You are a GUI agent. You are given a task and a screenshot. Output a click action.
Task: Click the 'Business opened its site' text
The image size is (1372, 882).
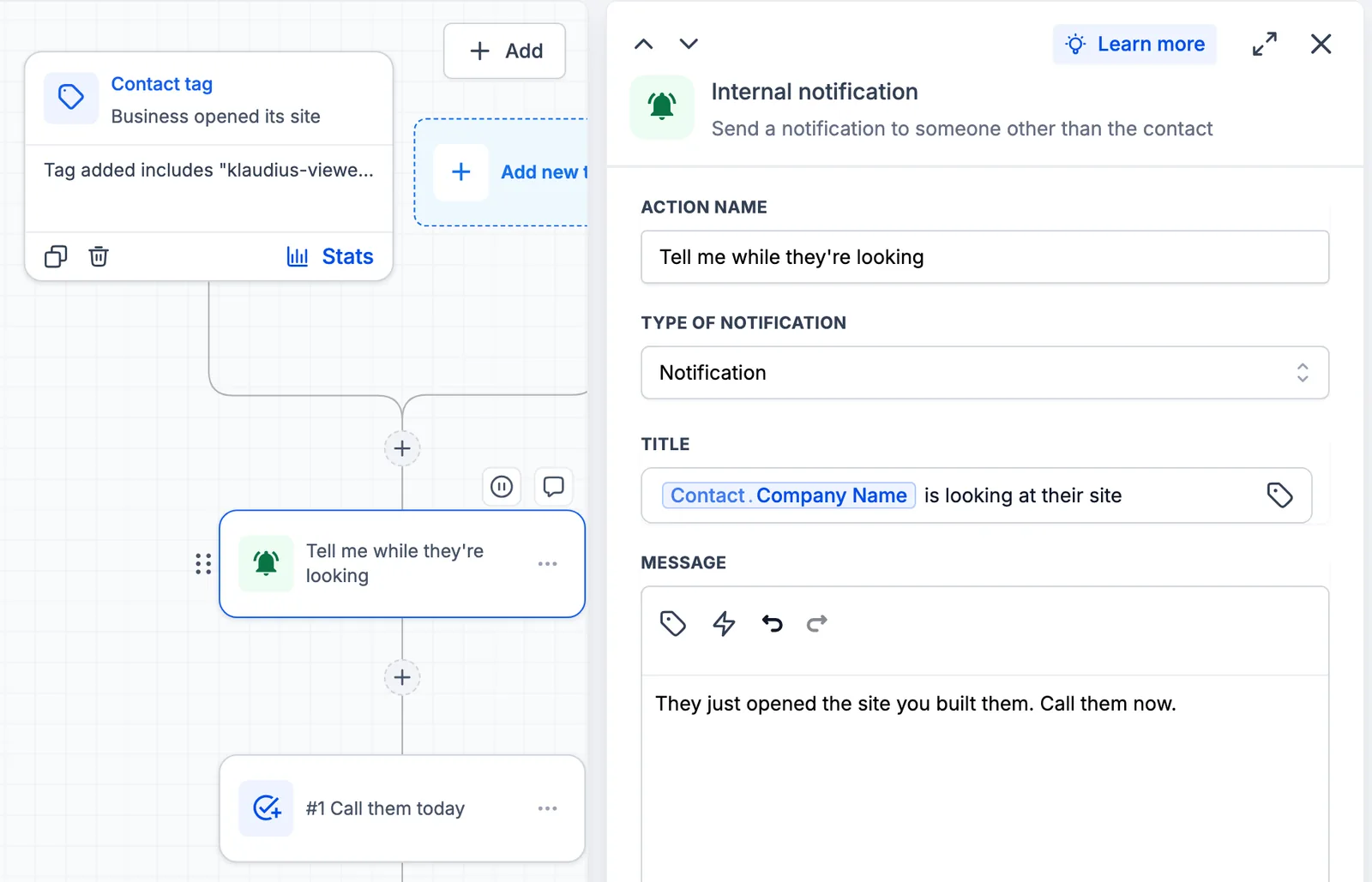click(x=216, y=117)
